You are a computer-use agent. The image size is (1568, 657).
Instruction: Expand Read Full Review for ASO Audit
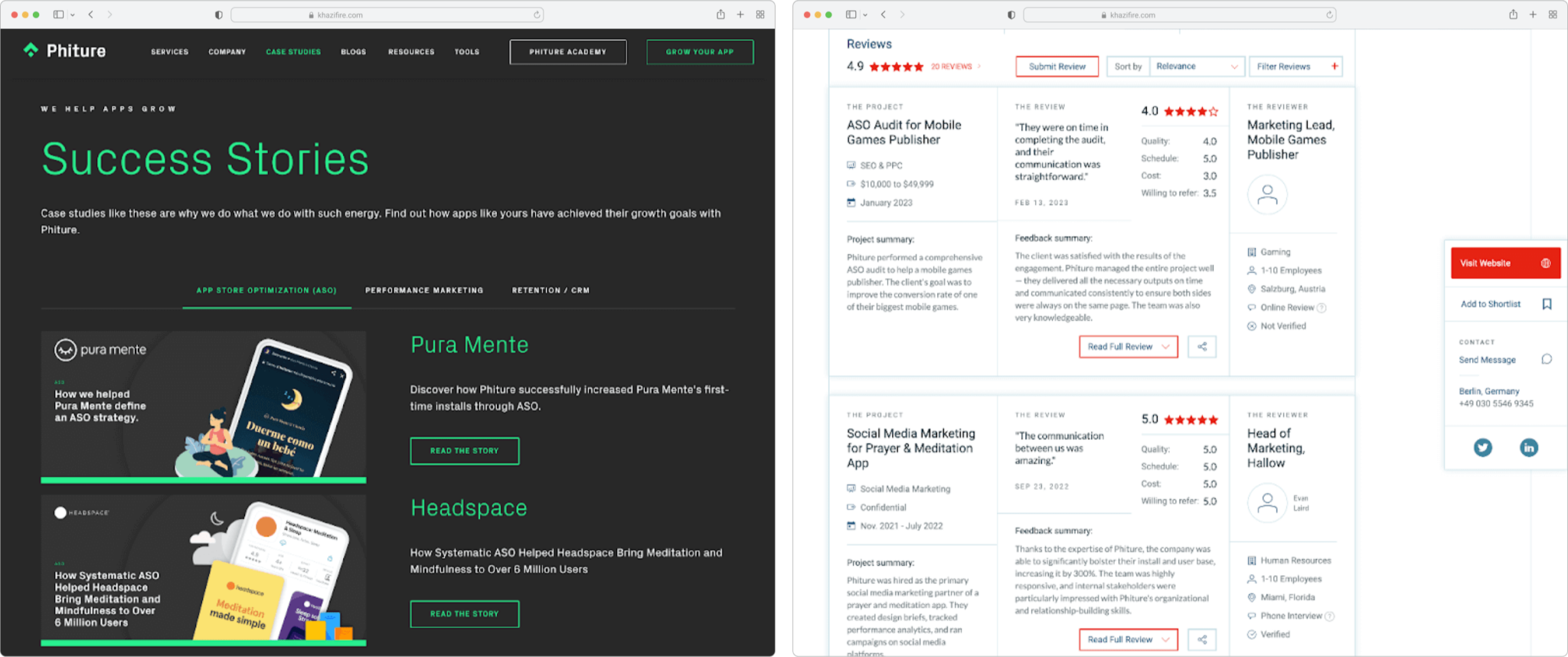click(x=1129, y=347)
